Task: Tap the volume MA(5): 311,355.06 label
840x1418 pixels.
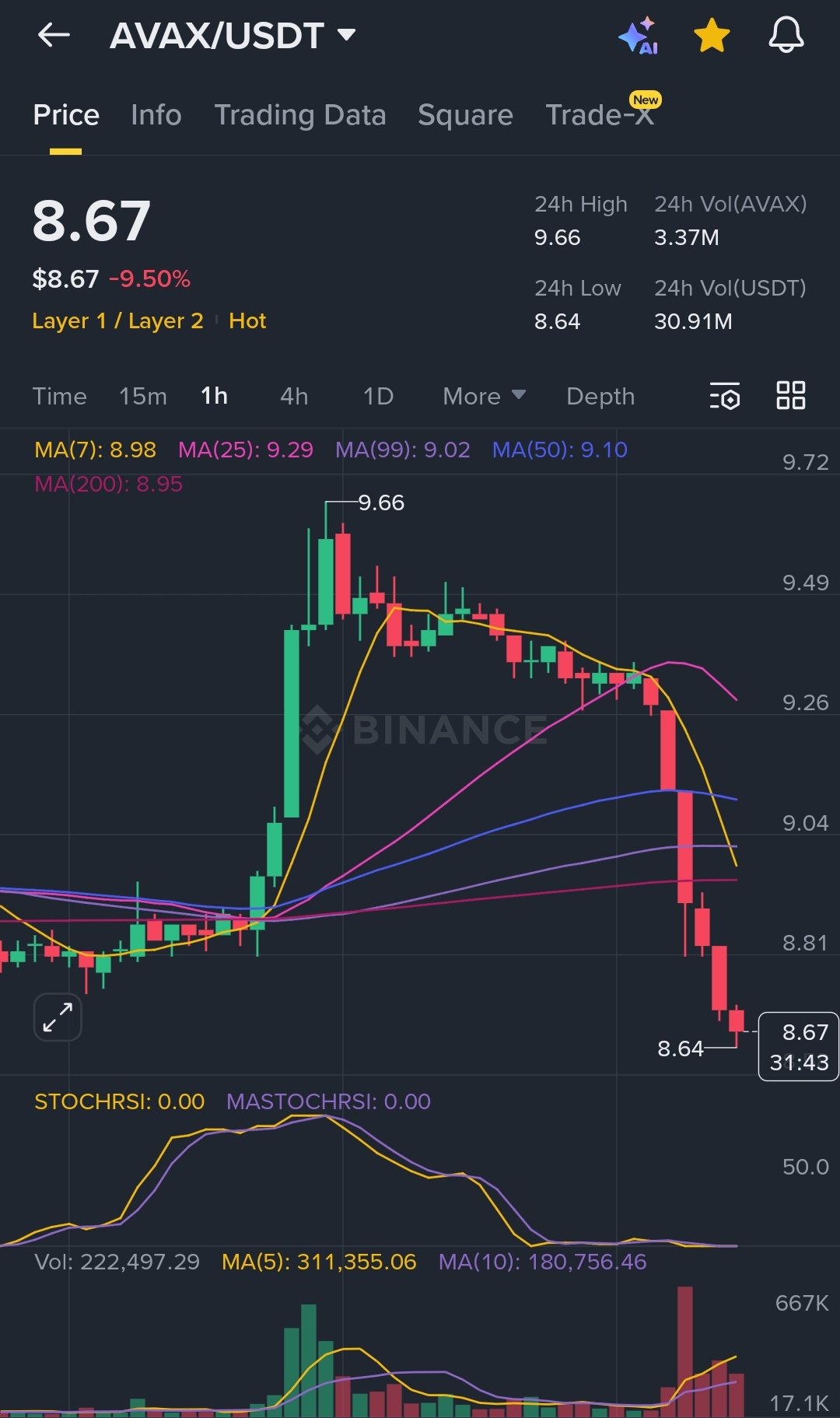Action: (x=319, y=1262)
